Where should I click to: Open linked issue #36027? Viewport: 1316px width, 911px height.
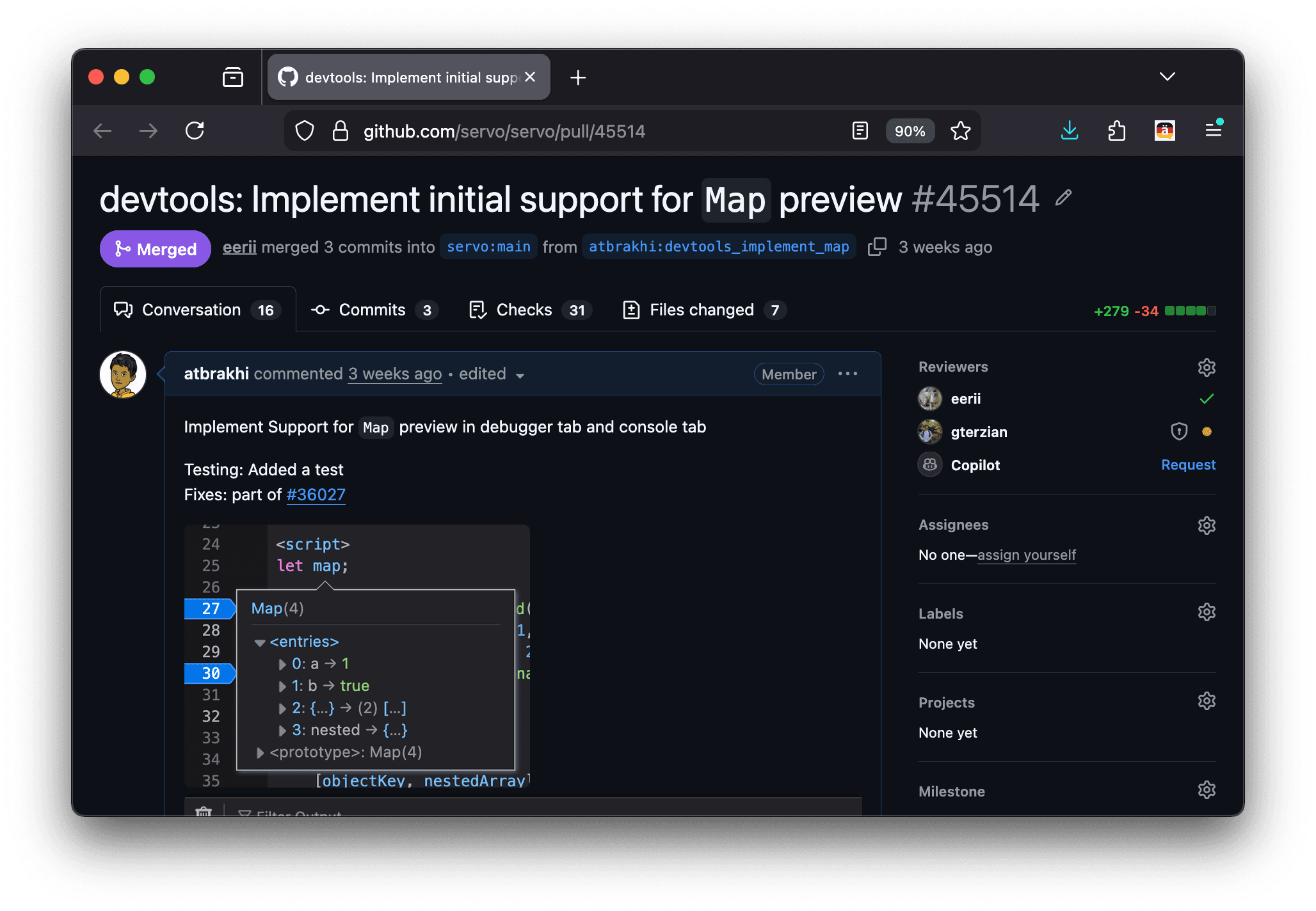click(x=316, y=495)
